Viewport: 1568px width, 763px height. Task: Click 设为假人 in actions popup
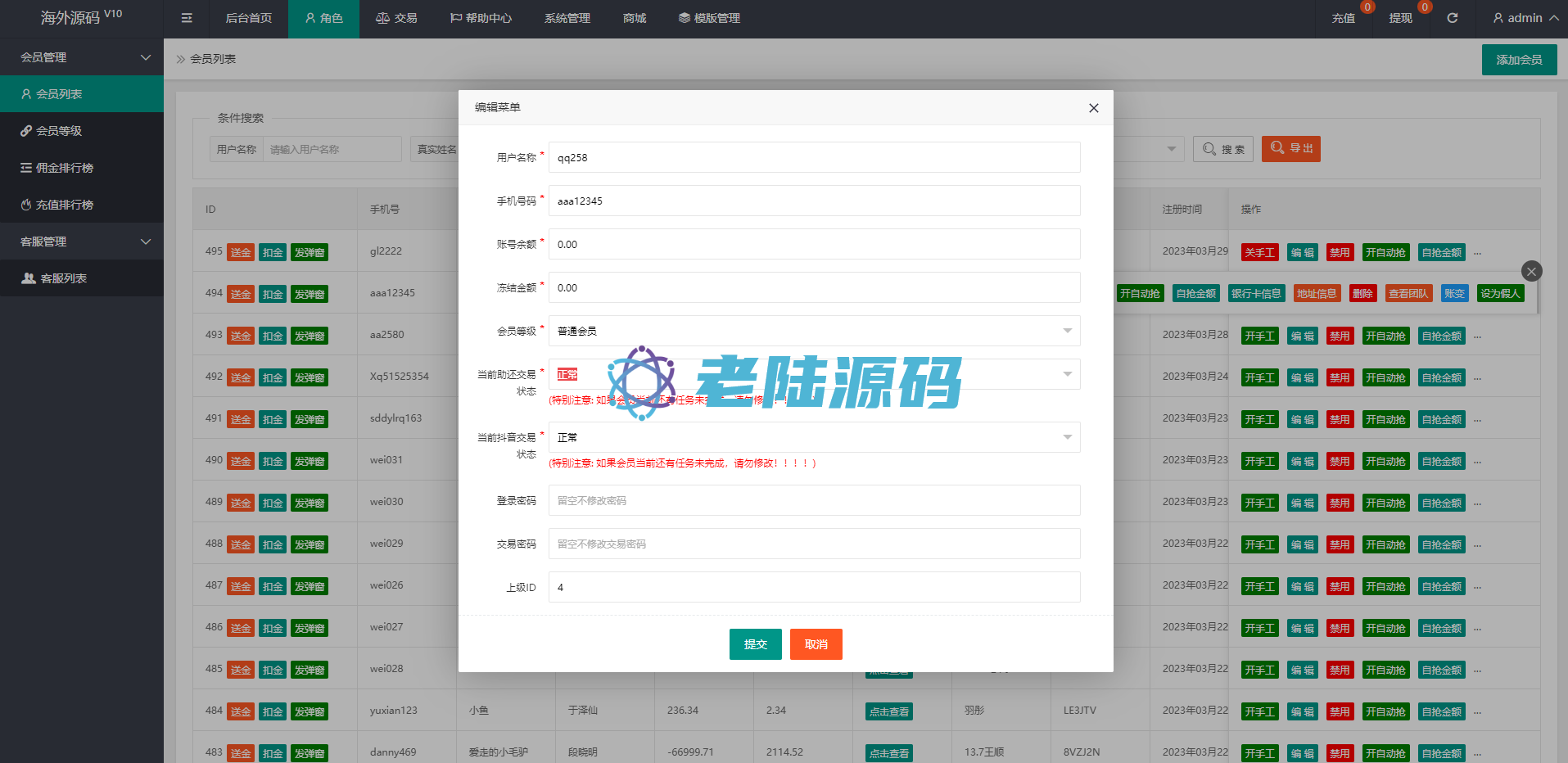[x=1500, y=293]
